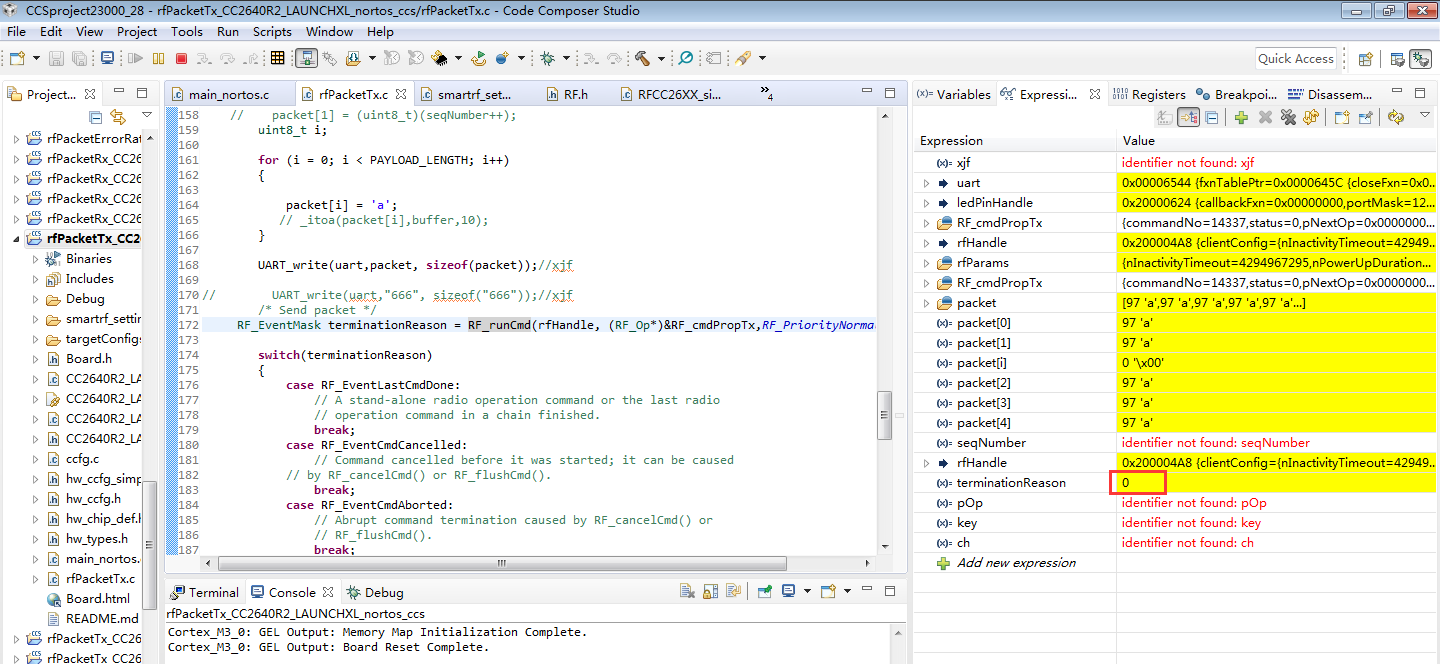Open the Scripts menu
This screenshot has height=664, width=1440.
point(272,31)
